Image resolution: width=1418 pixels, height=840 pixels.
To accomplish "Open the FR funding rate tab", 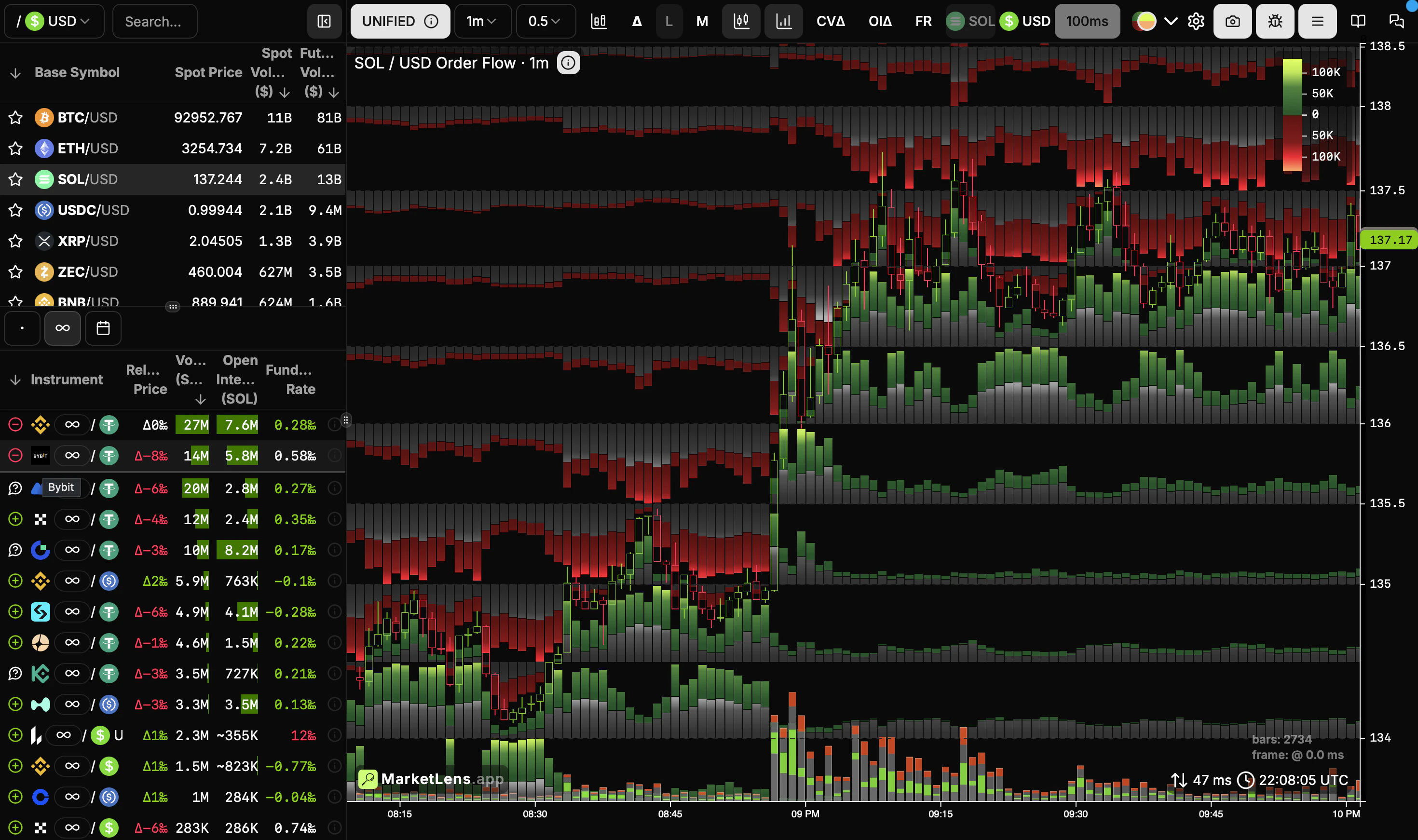I will (923, 22).
